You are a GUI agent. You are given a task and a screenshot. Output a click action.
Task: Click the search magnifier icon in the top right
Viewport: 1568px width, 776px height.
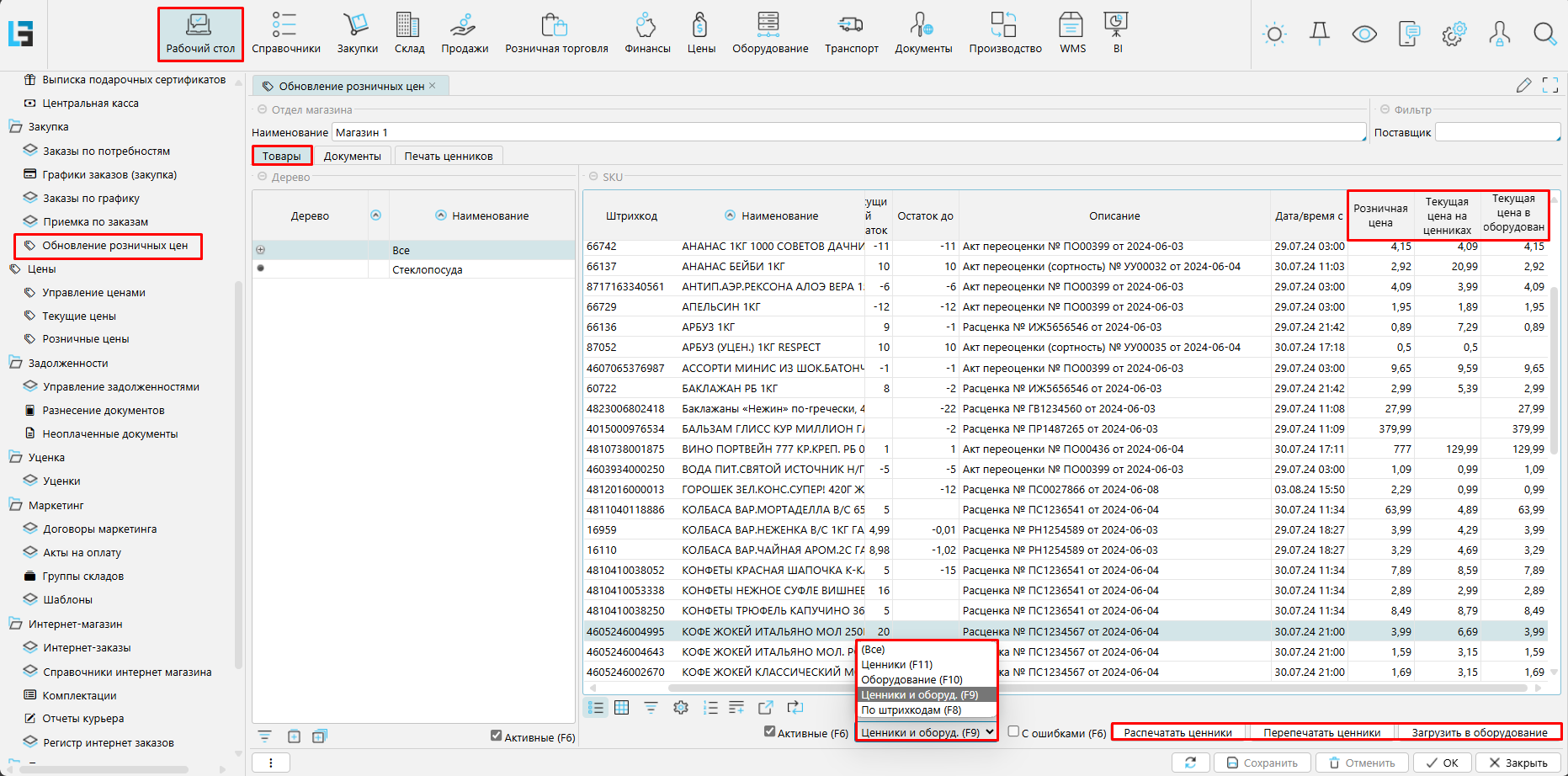click(x=1544, y=35)
